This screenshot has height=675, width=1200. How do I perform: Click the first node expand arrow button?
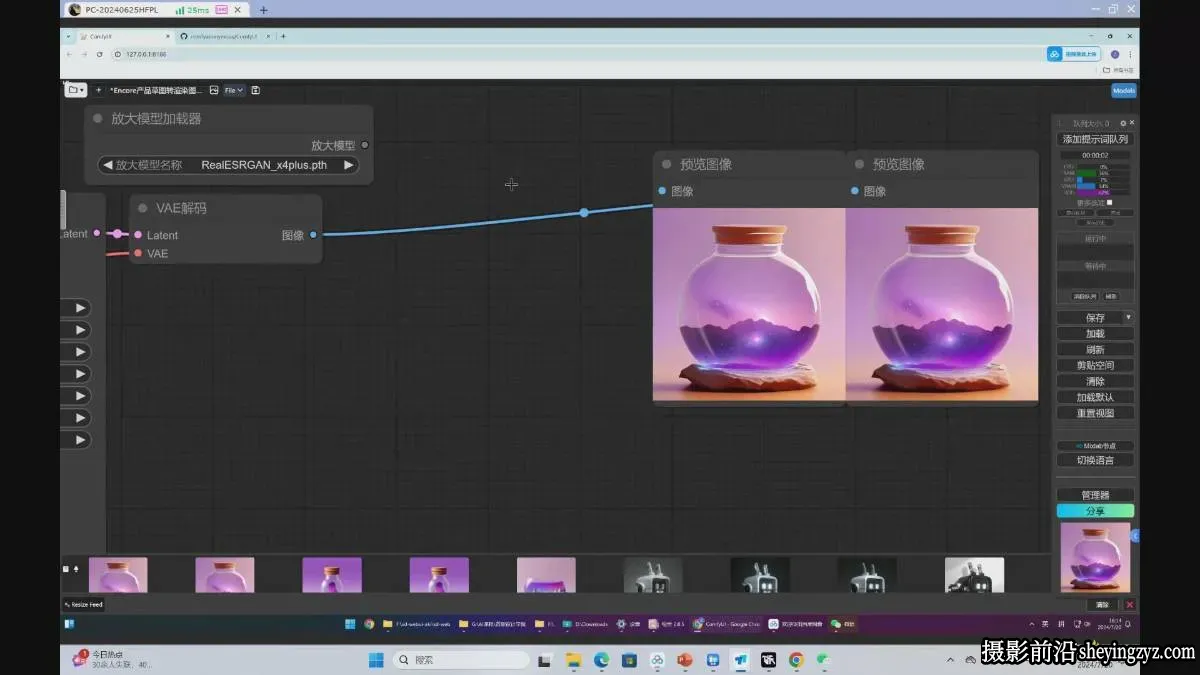tap(81, 308)
